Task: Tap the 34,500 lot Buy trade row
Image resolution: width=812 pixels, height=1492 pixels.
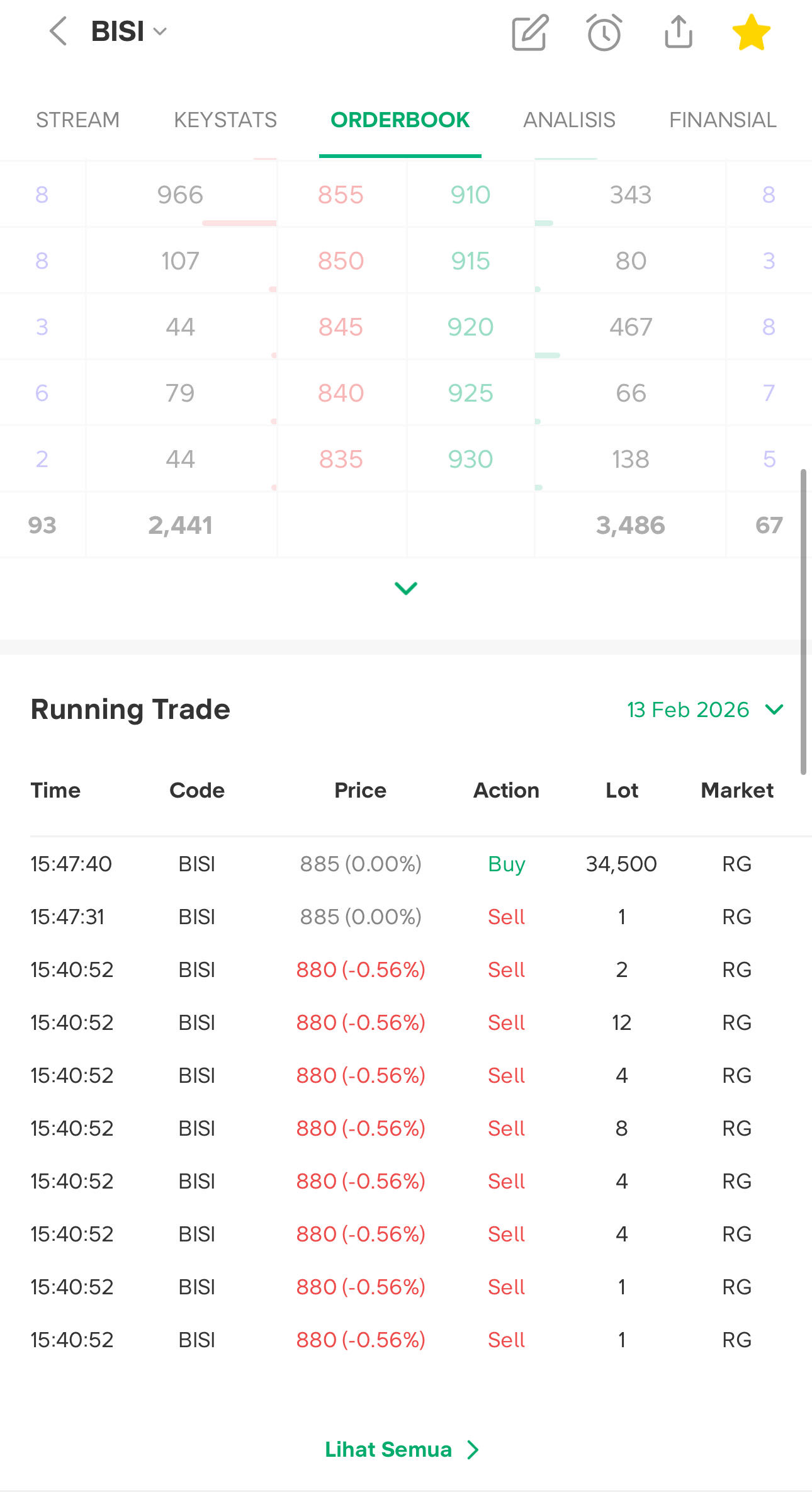Action: 406,864
